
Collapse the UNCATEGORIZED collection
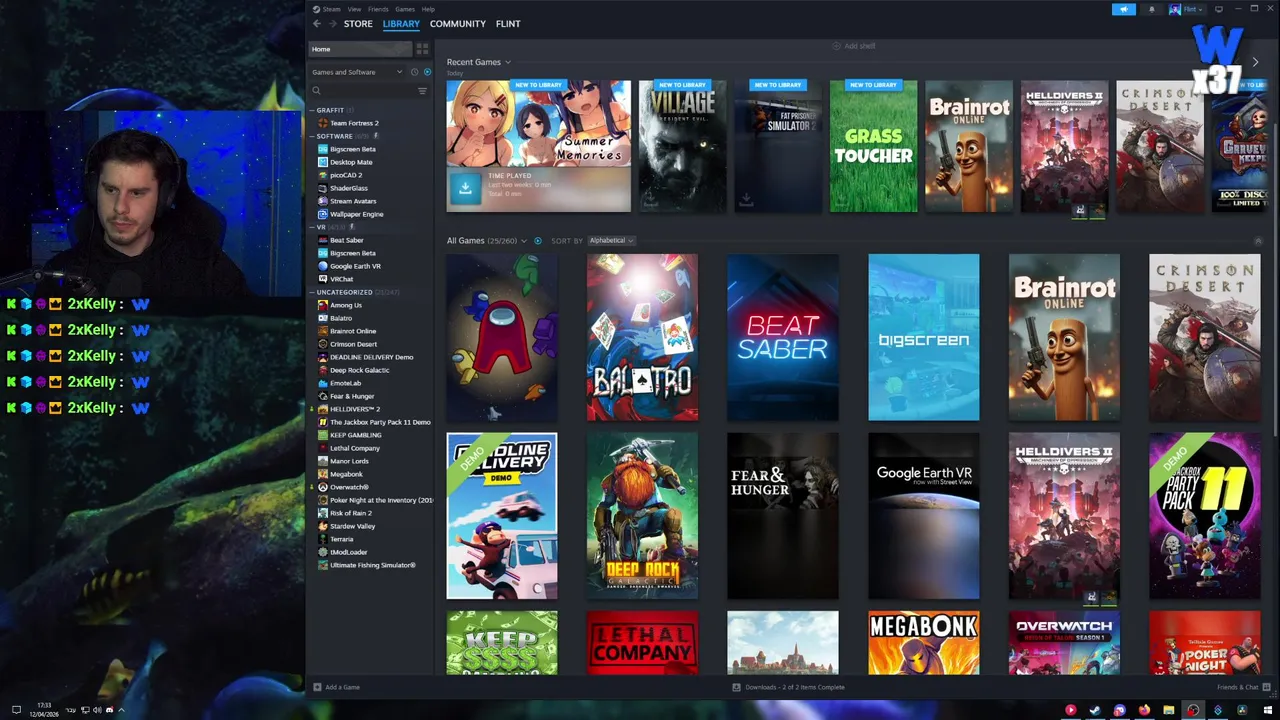(x=312, y=292)
